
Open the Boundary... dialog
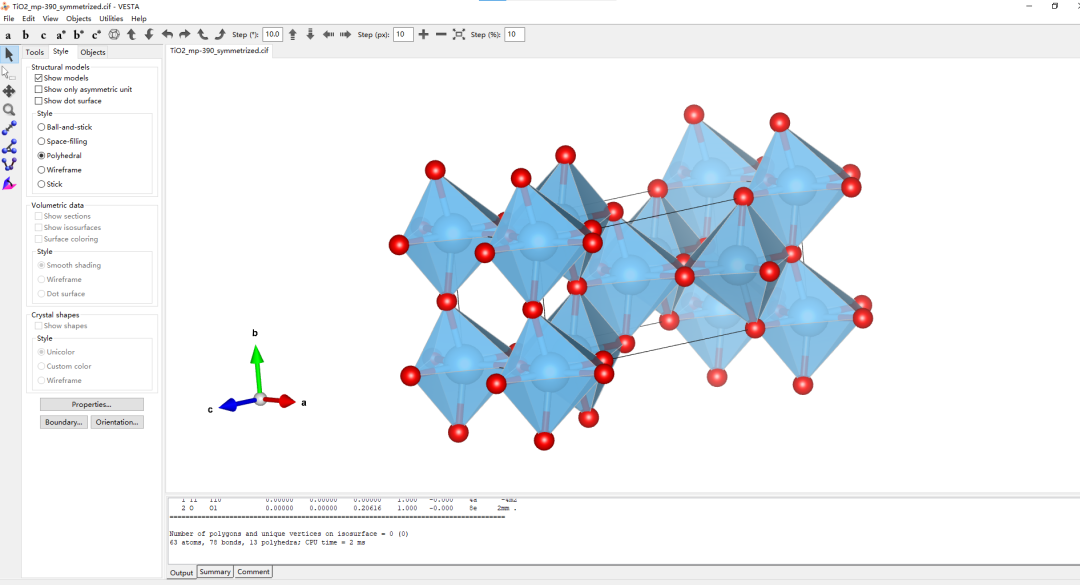coord(64,422)
